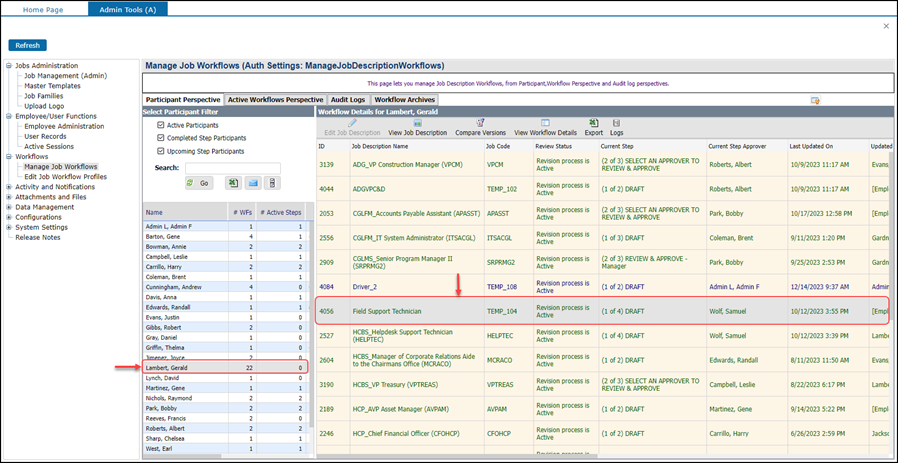Click the email envelope icon under Search
Image resolution: width=899 pixels, height=463 pixels.
(x=253, y=183)
